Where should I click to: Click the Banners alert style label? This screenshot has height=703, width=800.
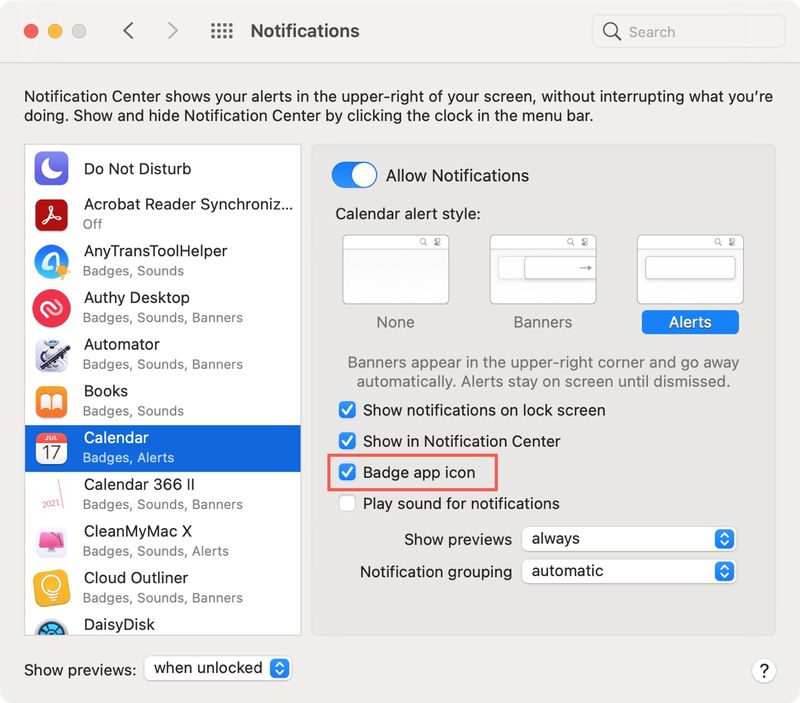pyautogui.click(x=543, y=322)
